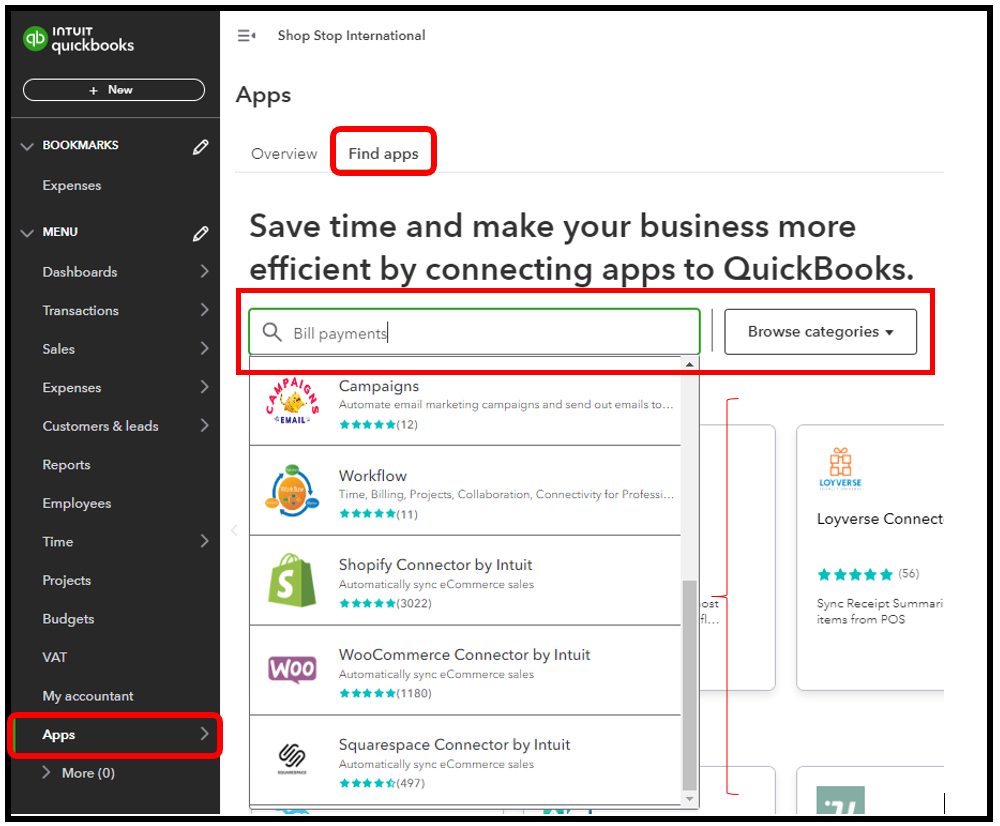Click Expenses under Bookmarks
The width and height of the screenshot is (1000, 826).
(x=71, y=185)
